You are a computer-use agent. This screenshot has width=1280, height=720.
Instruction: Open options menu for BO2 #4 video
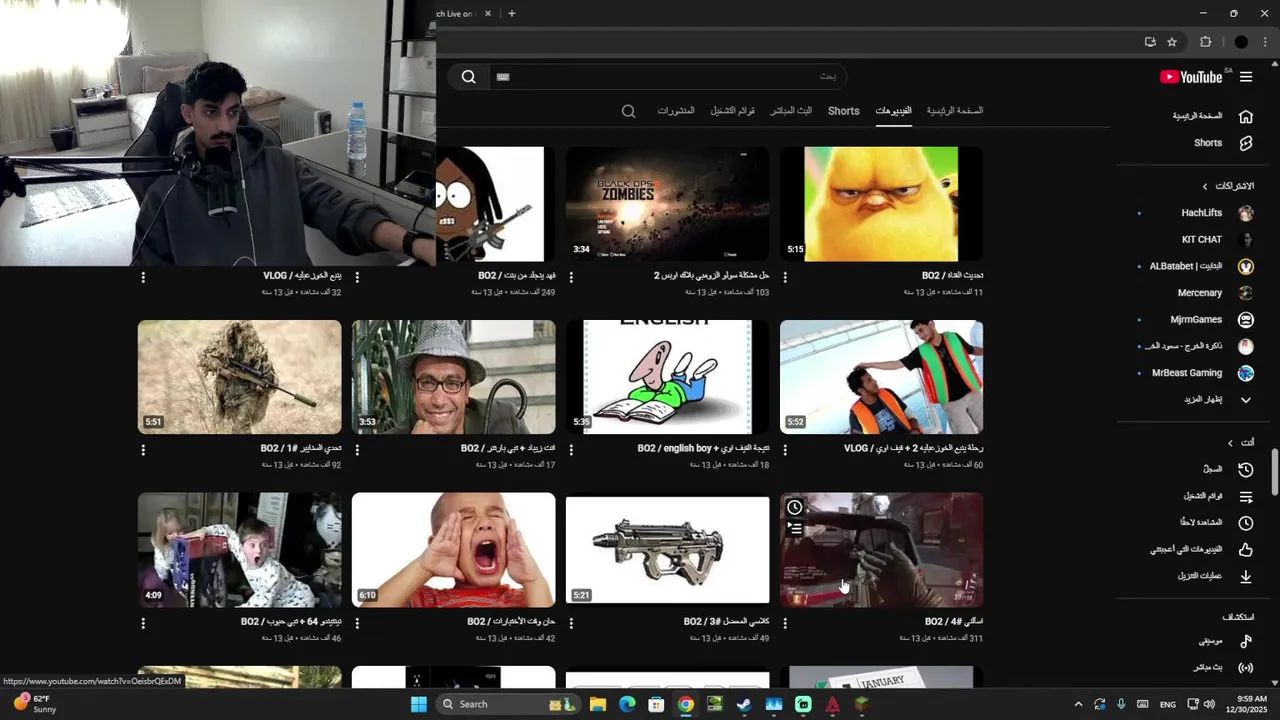(x=785, y=623)
